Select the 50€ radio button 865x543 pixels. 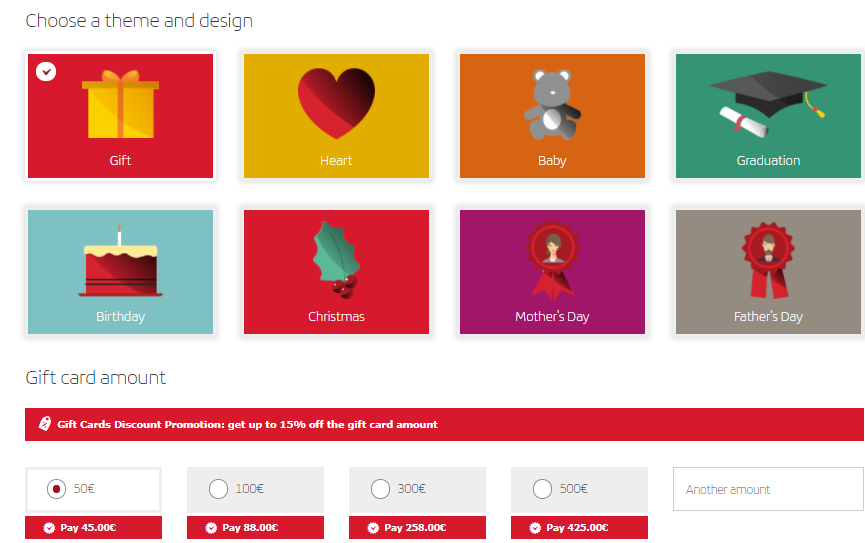point(56,489)
